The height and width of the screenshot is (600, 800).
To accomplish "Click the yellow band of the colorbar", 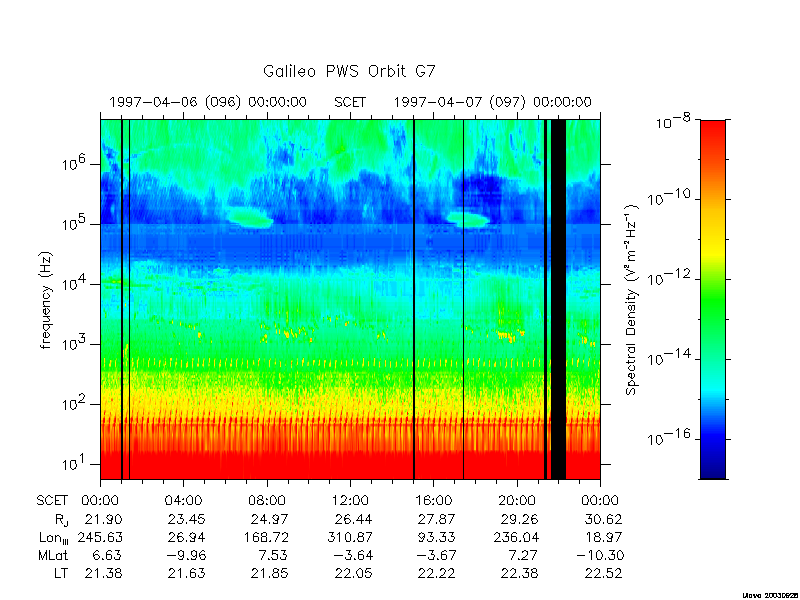I will pos(713,247).
